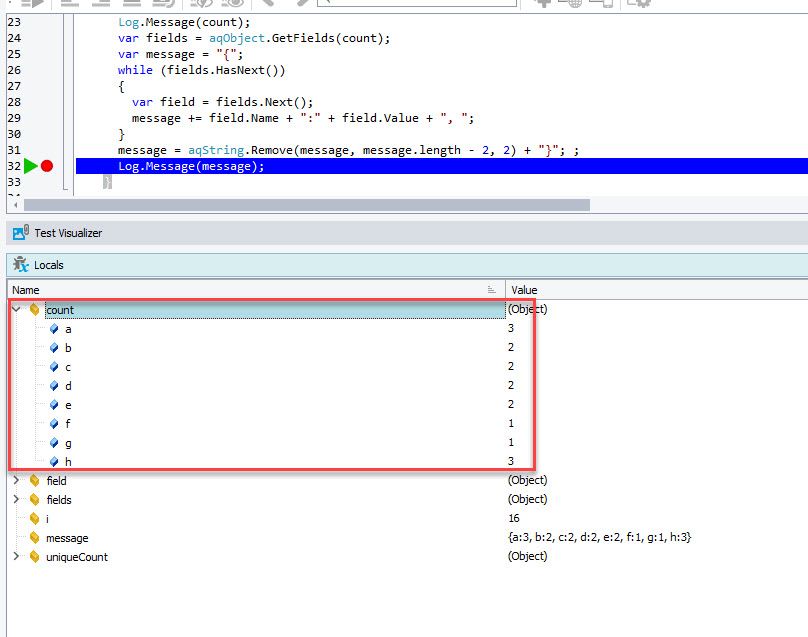Click the blue field icon next to a
This screenshot has width=808, height=637.
pyautogui.click(x=54, y=329)
